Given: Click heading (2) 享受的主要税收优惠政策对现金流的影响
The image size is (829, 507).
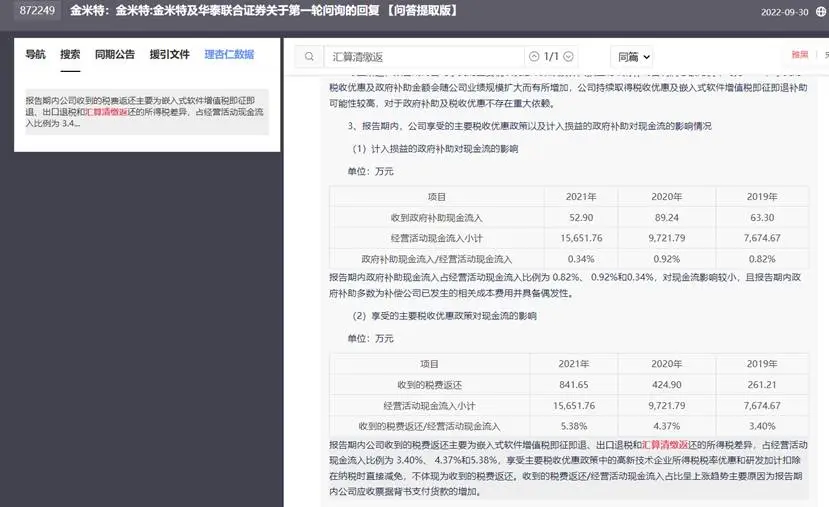Looking at the screenshot, I should click(x=444, y=316).
